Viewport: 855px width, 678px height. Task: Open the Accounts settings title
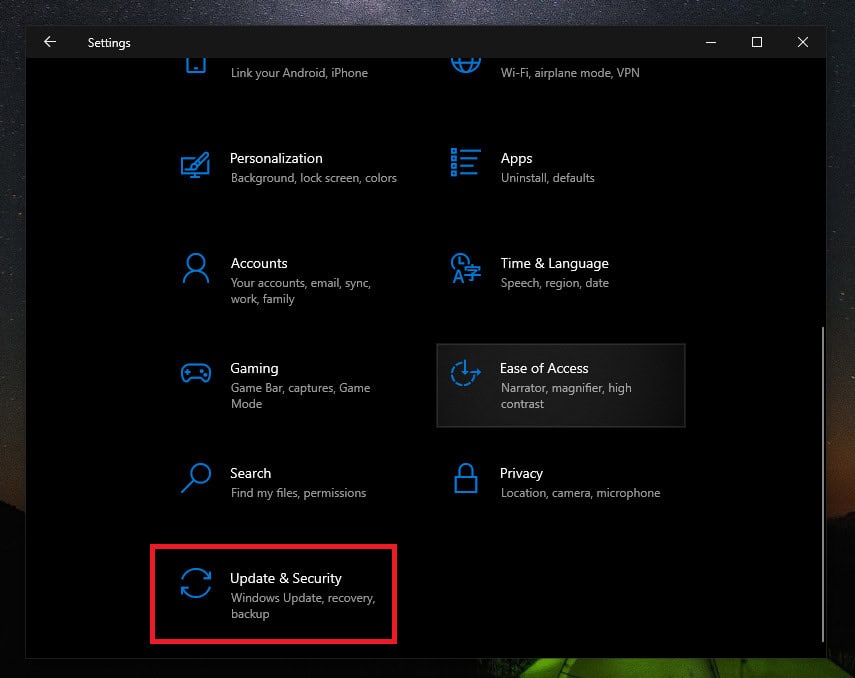pos(259,263)
